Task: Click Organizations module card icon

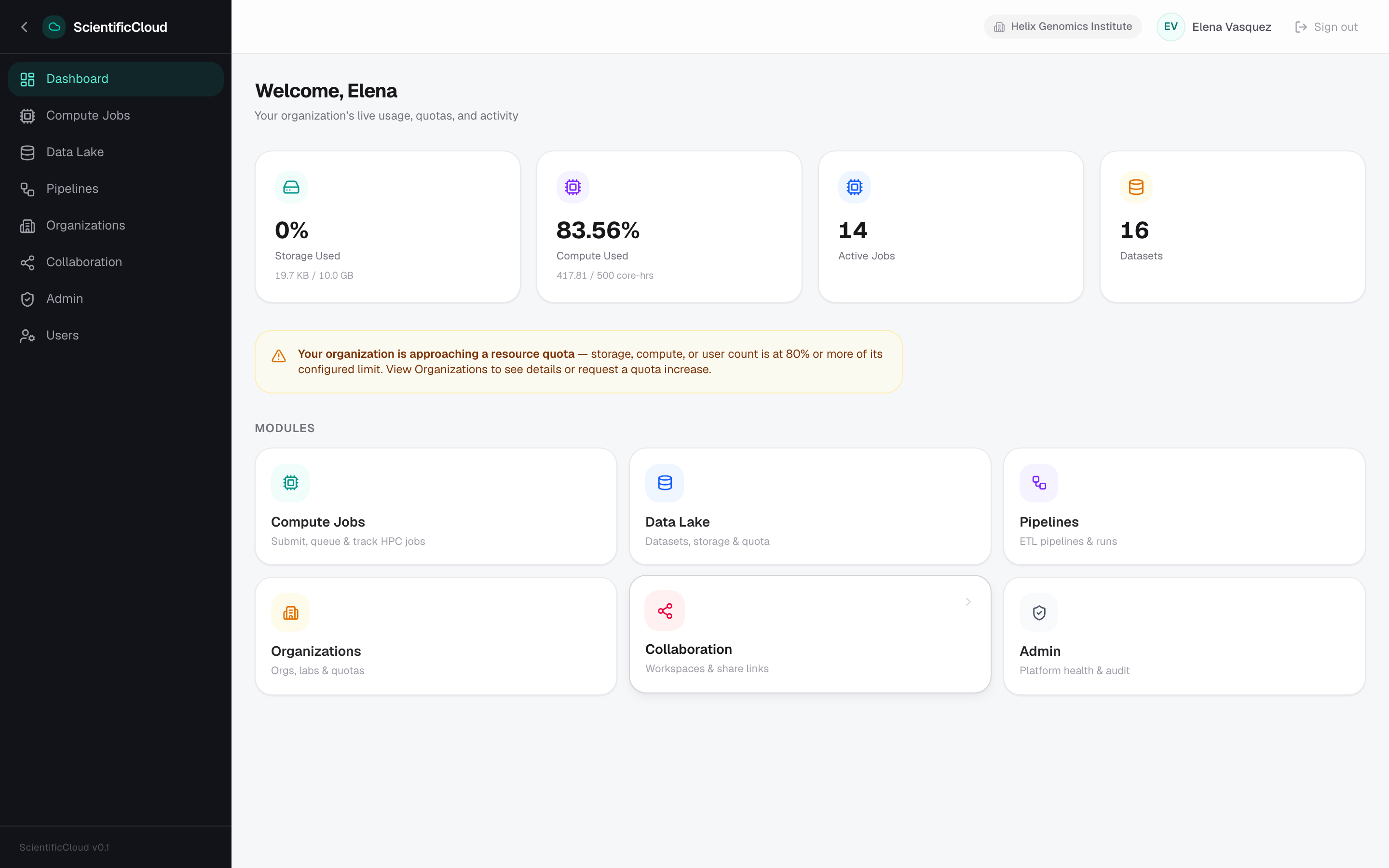Action: tap(290, 612)
